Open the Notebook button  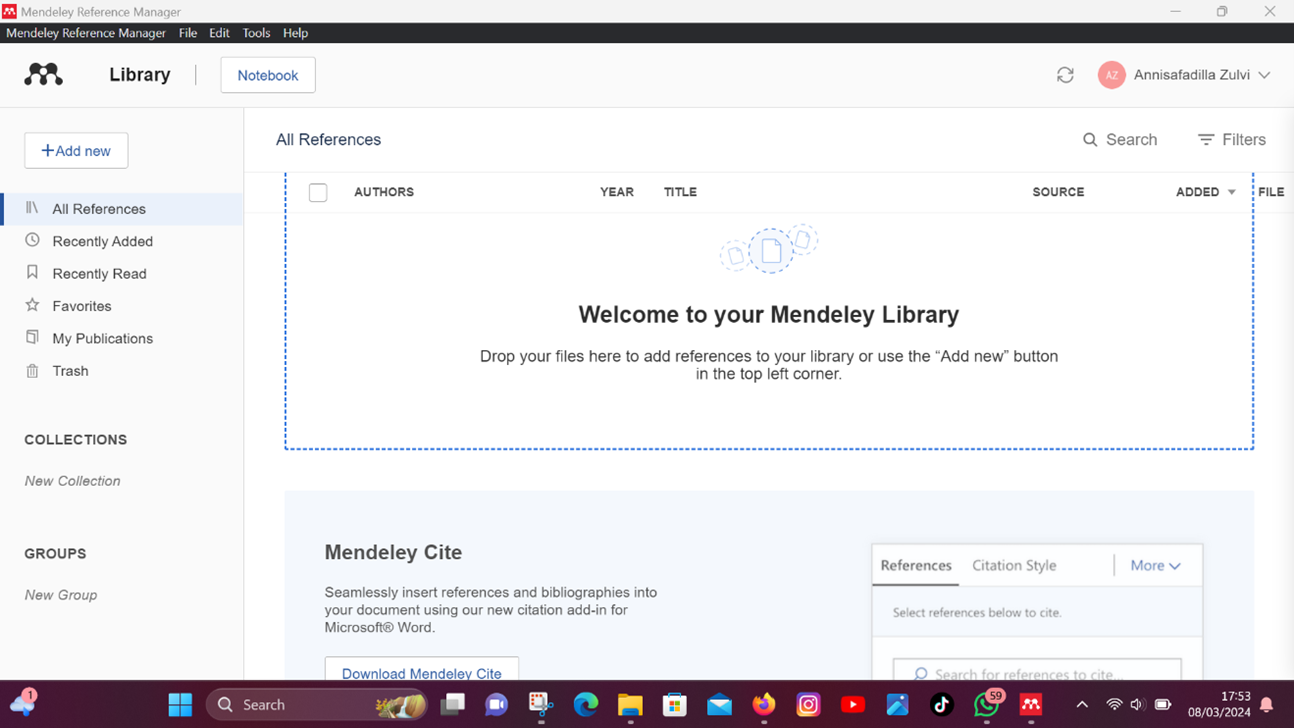click(x=268, y=75)
